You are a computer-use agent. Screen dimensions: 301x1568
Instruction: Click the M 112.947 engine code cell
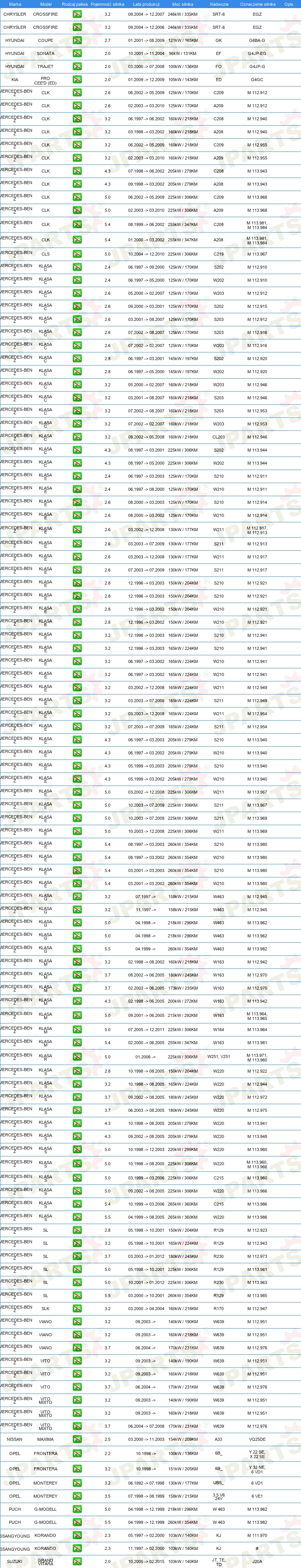coord(257,1309)
